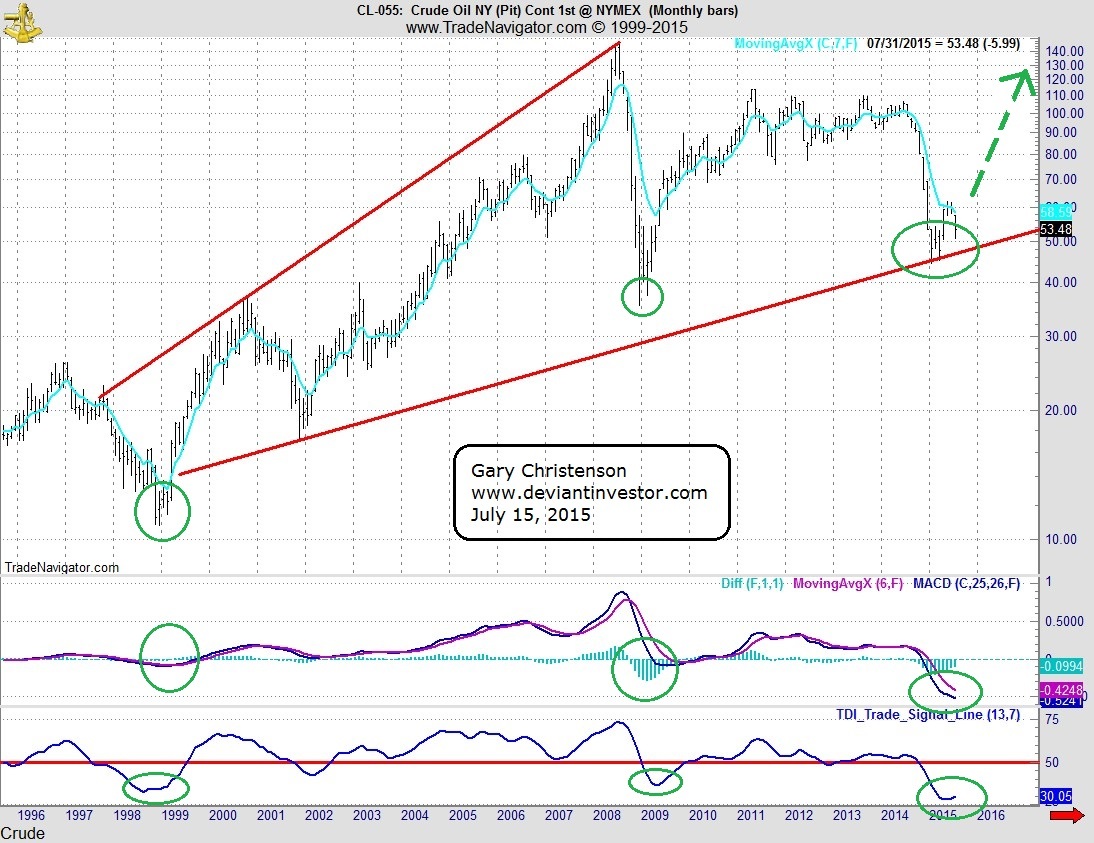Click the 110.00 price axis label

pyautogui.click(x=1065, y=96)
